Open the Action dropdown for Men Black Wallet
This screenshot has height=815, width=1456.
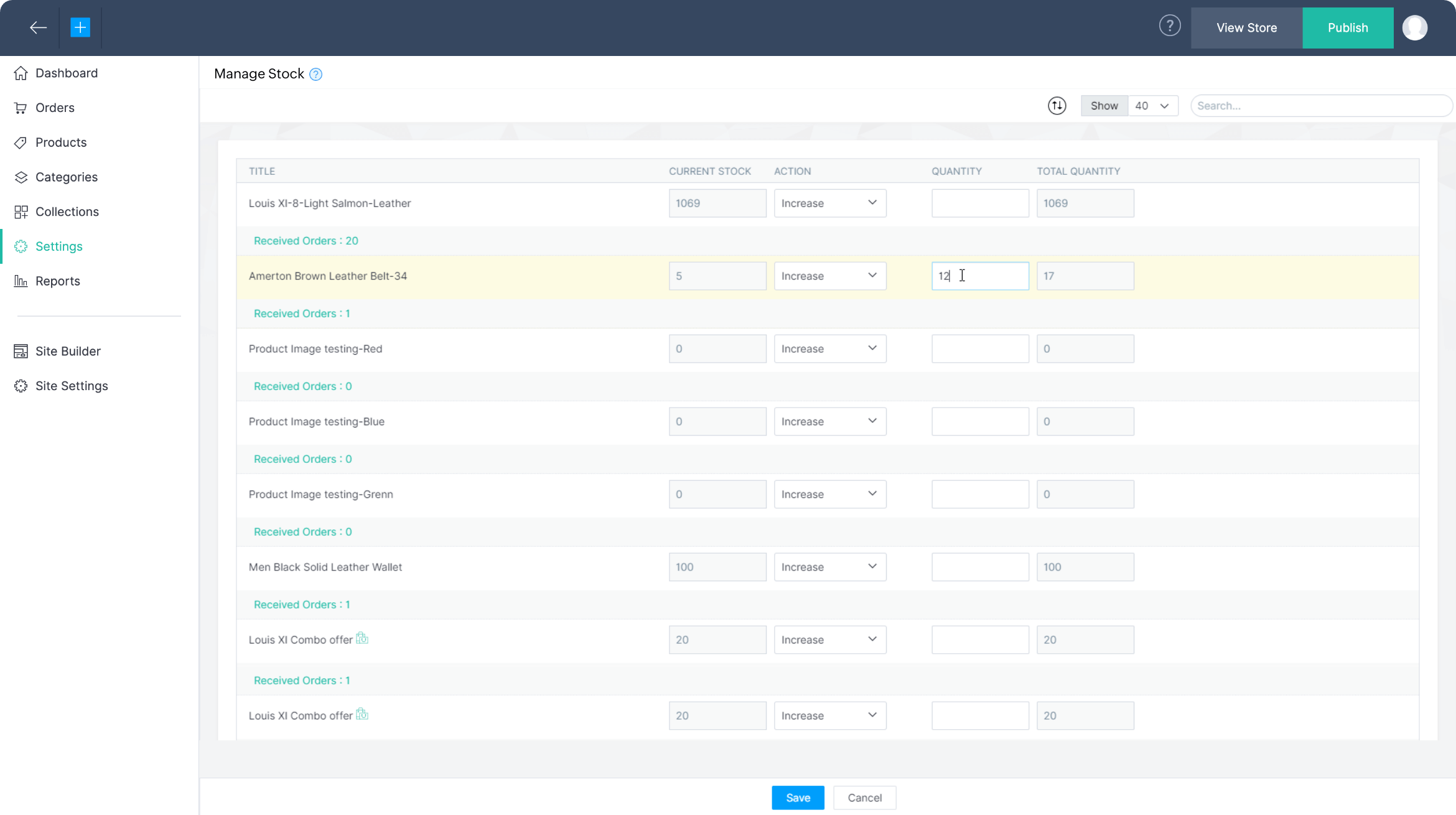pos(829,567)
